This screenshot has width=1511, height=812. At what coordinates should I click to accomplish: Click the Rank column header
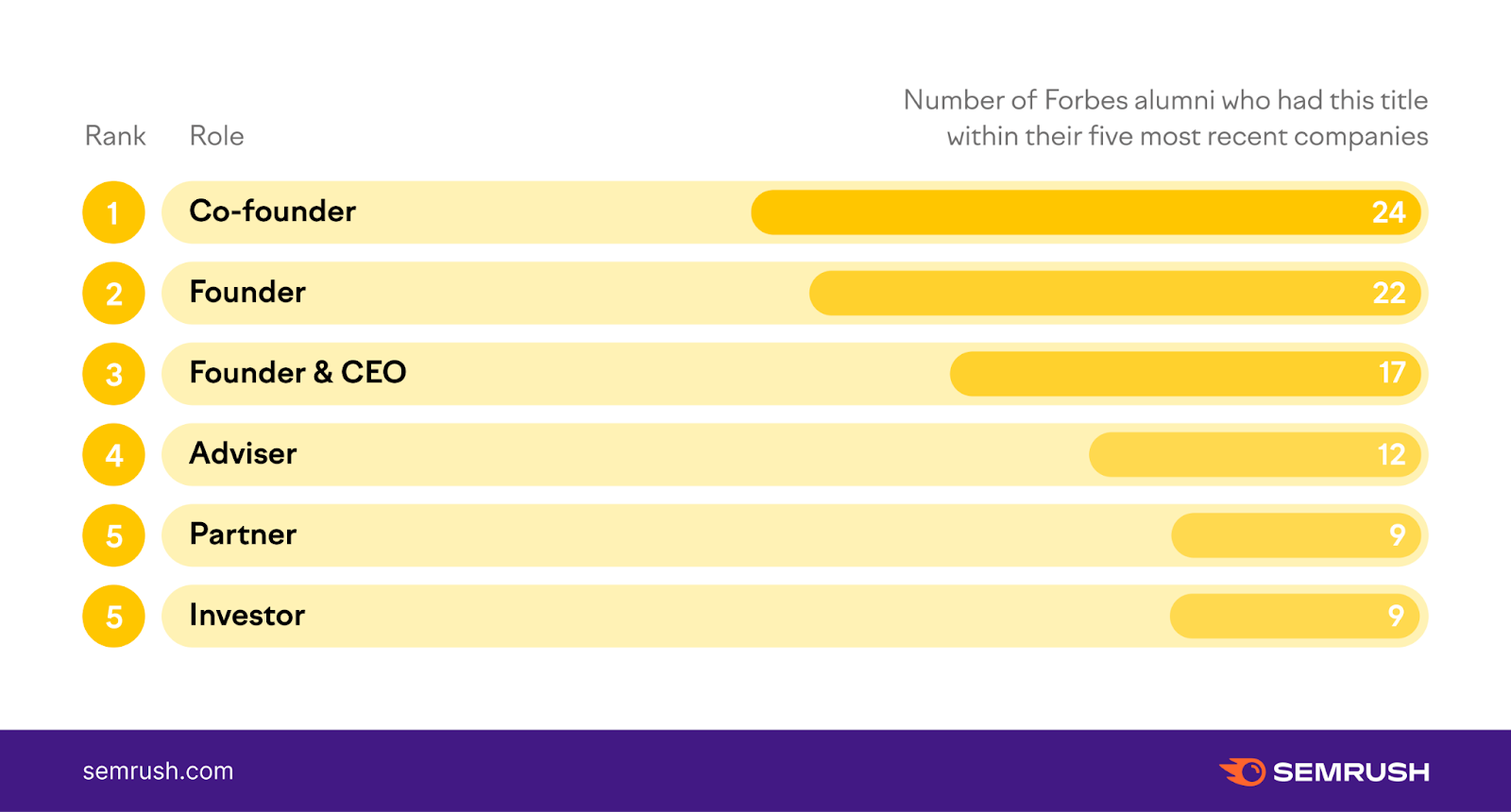(115, 136)
